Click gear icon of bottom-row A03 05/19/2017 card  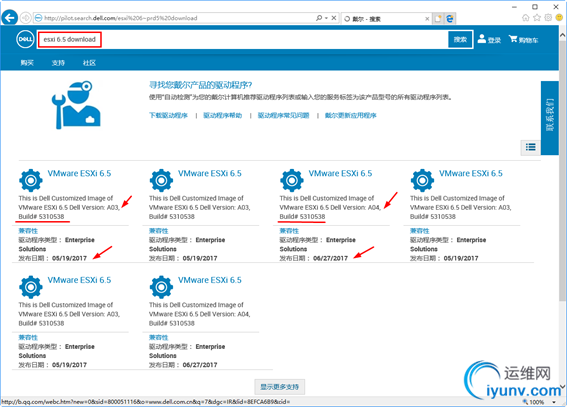click(31, 287)
